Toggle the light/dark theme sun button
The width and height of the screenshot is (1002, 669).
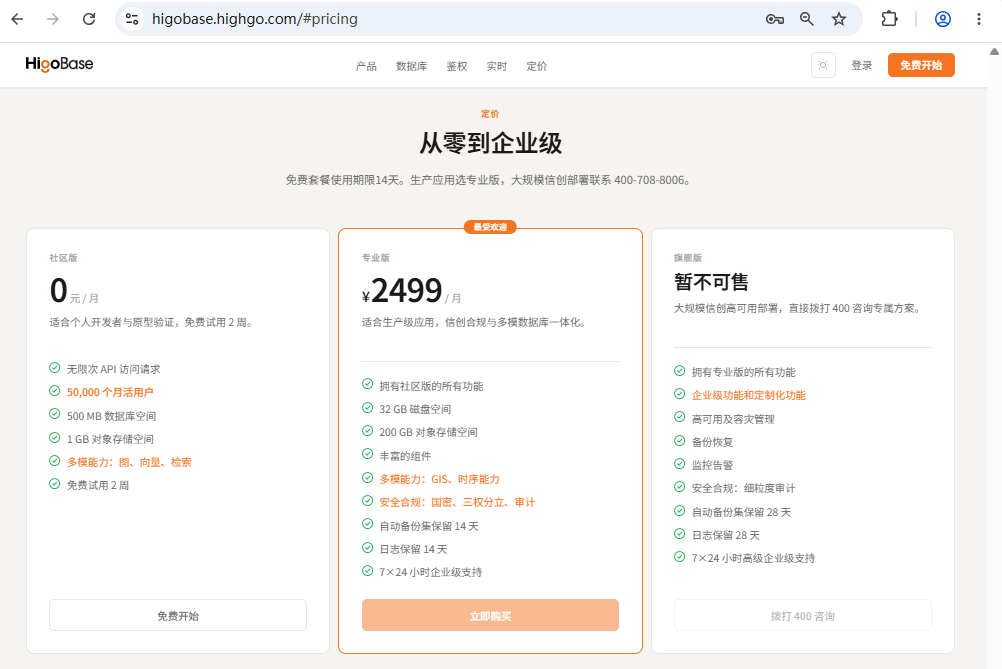pyautogui.click(x=823, y=65)
